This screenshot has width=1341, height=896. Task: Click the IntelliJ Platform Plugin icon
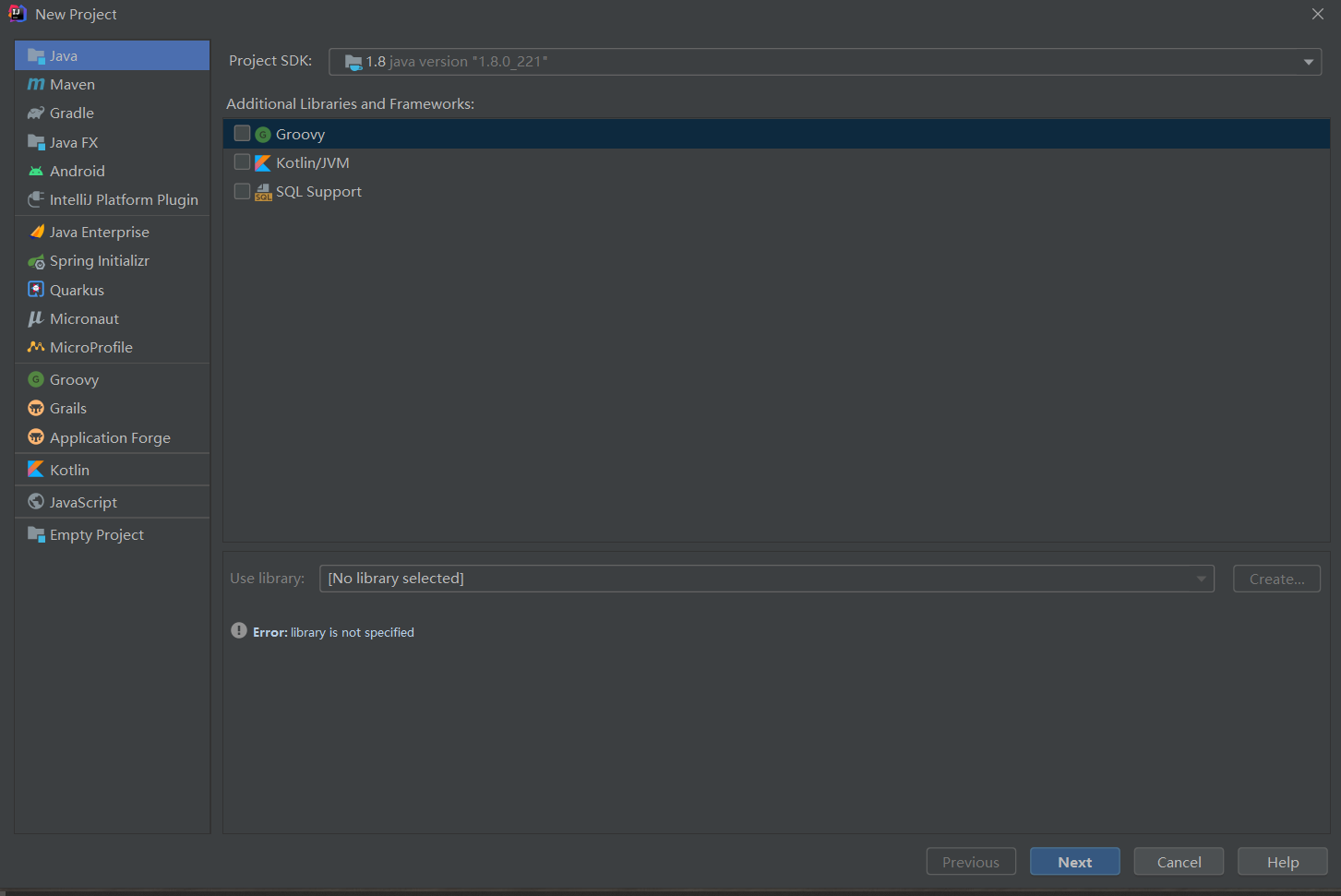[36, 199]
